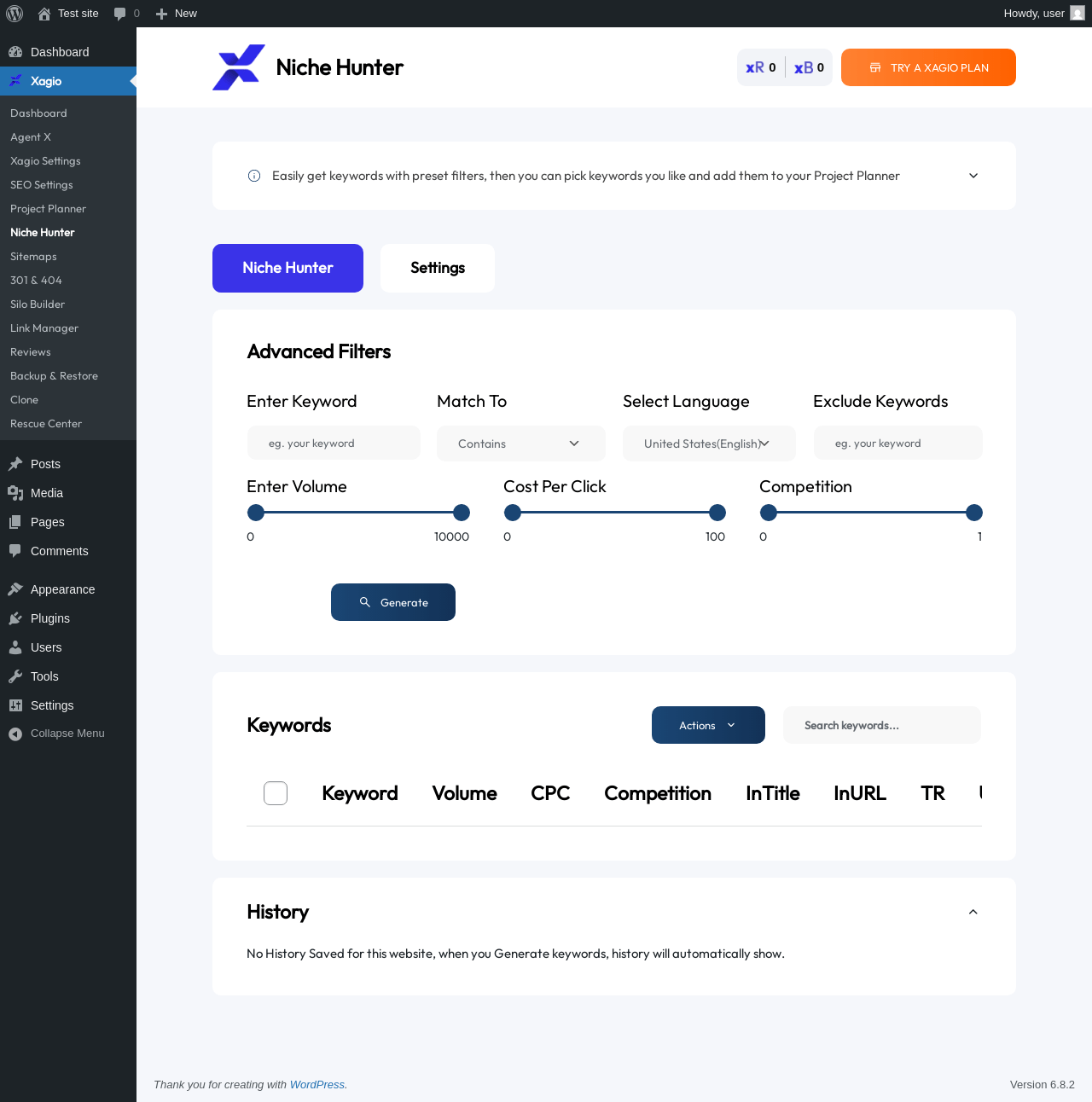Open the Match To Contains dropdown
1092x1102 pixels.
(521, 444)
